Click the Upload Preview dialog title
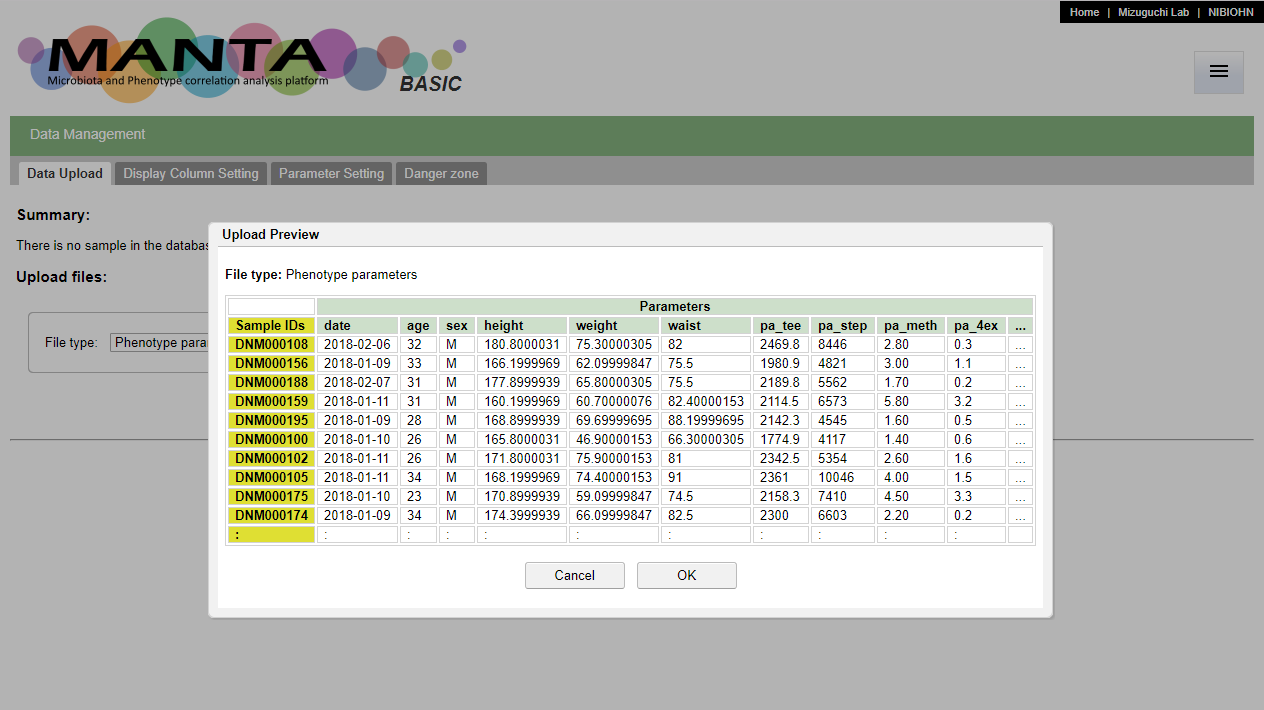Image resolution: width=1264 pixels, height=710 pixels. [271, 234]
